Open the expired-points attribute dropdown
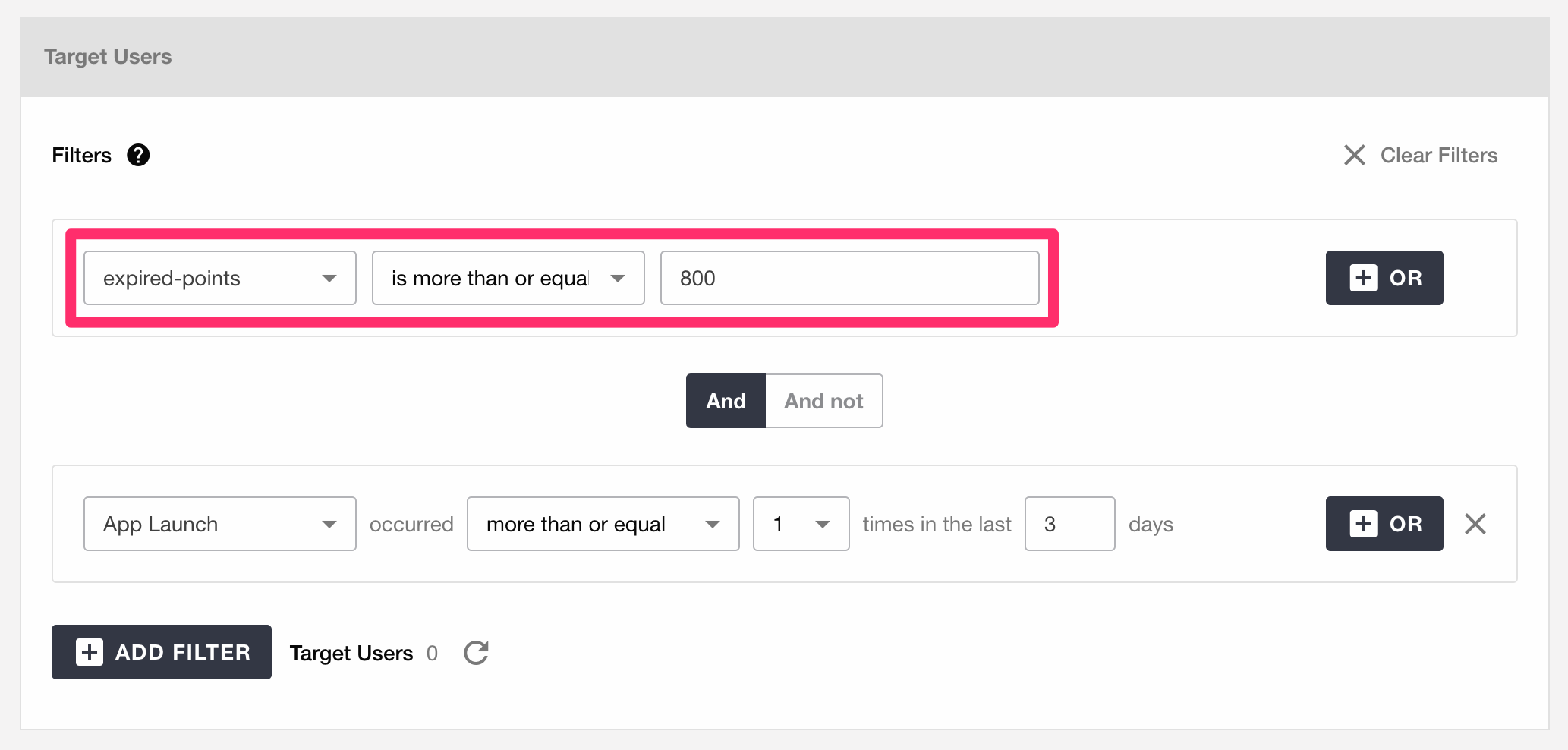The width and height of the screenshot is (1568, 750). click(220, 278)
